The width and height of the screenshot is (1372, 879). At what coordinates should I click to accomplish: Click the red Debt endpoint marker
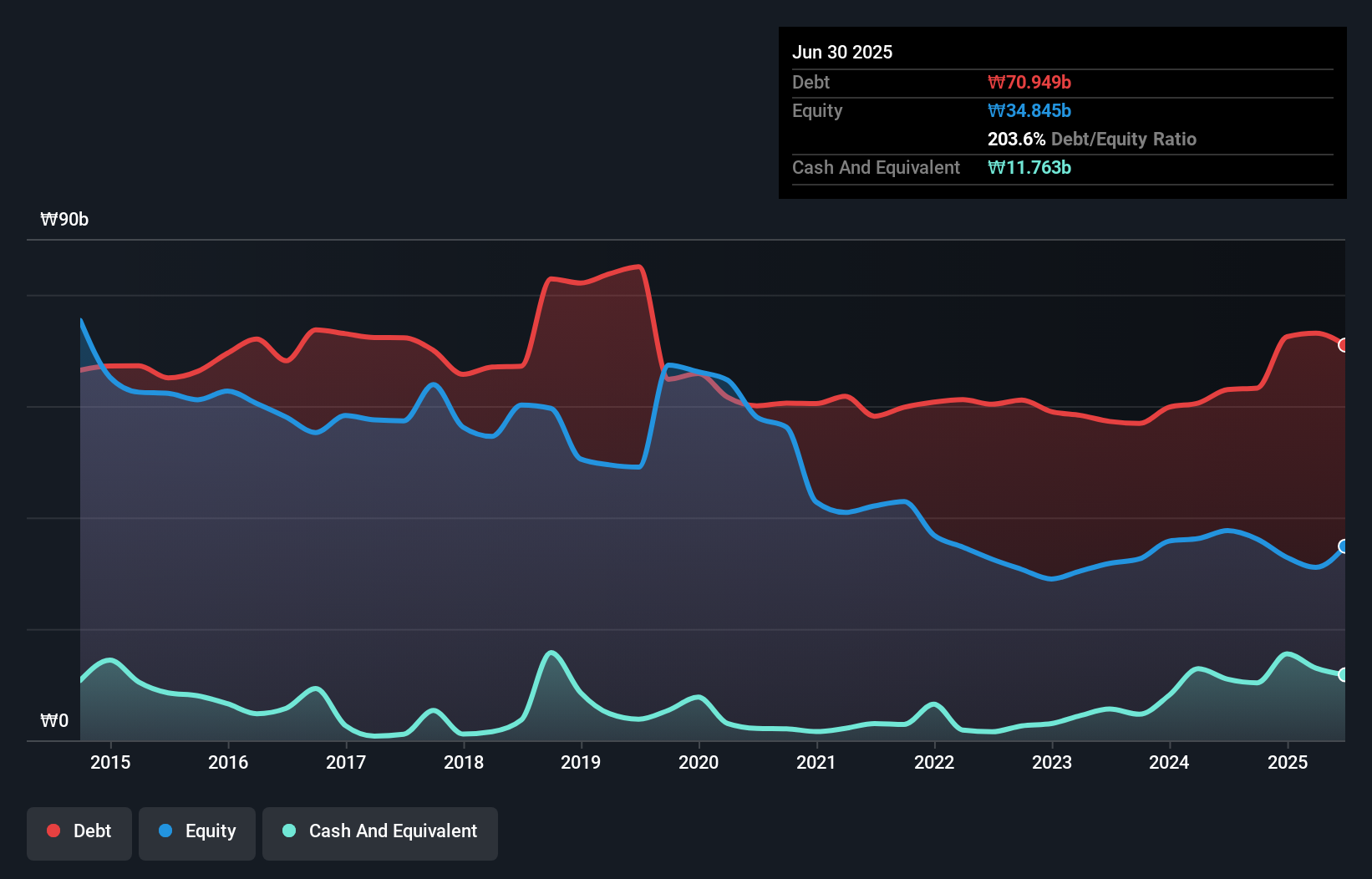pyautogui.click(x=1343, y=345)
